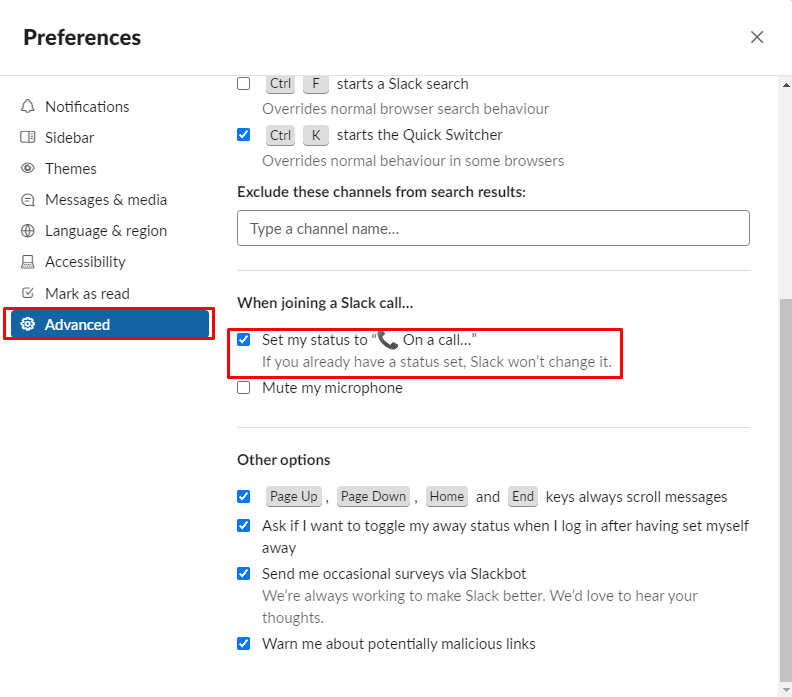
Task: Toggle Page Up, Page Down keys scroll option
Action: (x=244, y=497)
